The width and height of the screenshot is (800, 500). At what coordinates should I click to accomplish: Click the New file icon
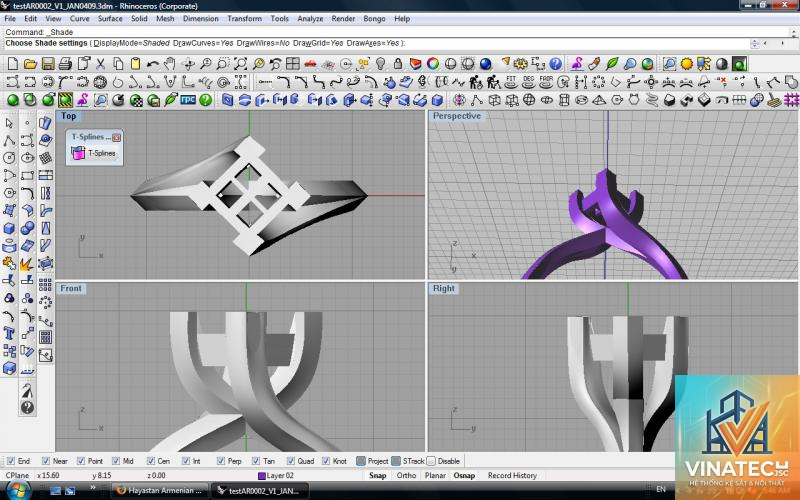13,64
